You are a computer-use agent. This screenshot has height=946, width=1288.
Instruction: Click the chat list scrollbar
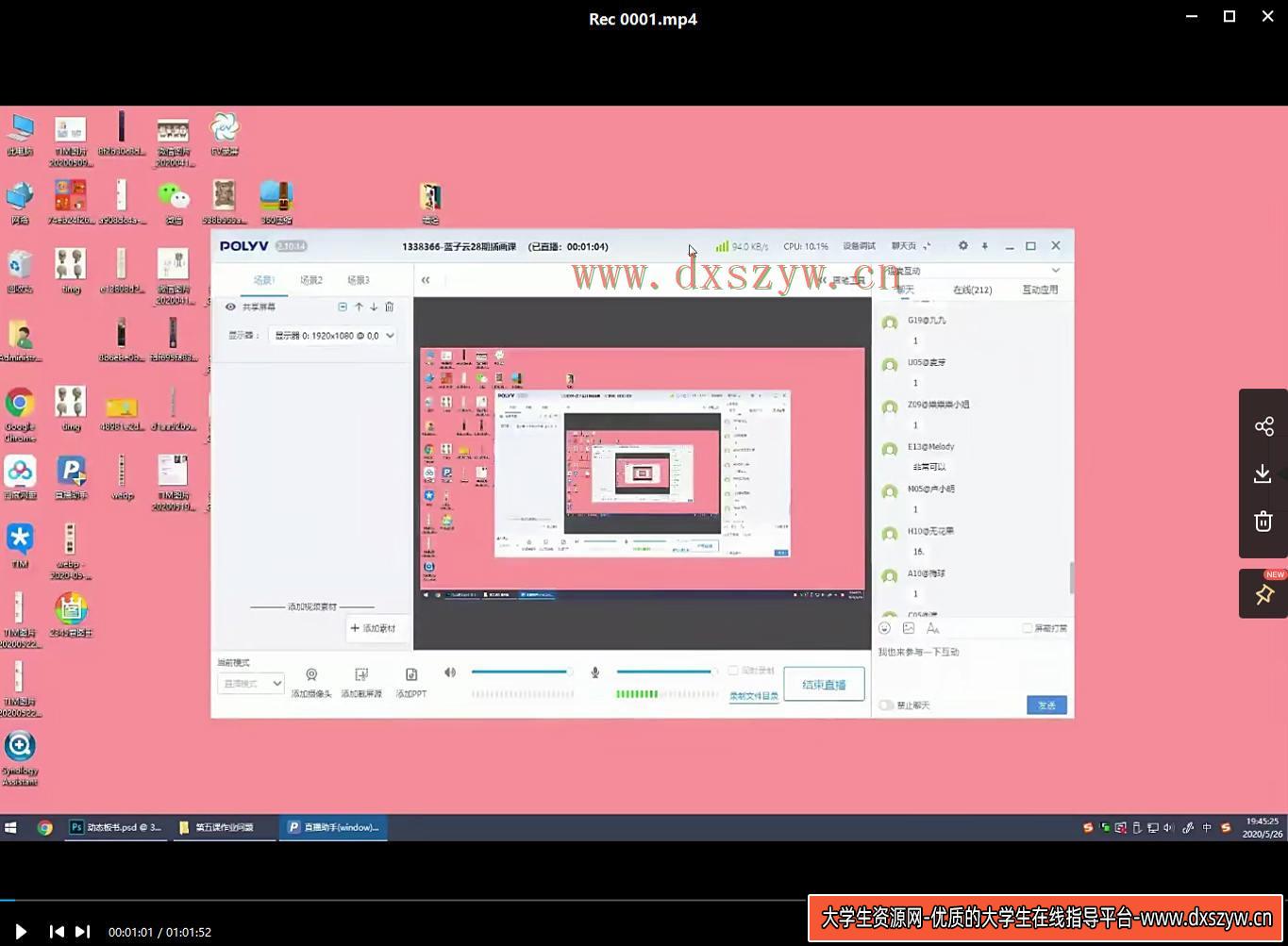[x=1071, y=578]
